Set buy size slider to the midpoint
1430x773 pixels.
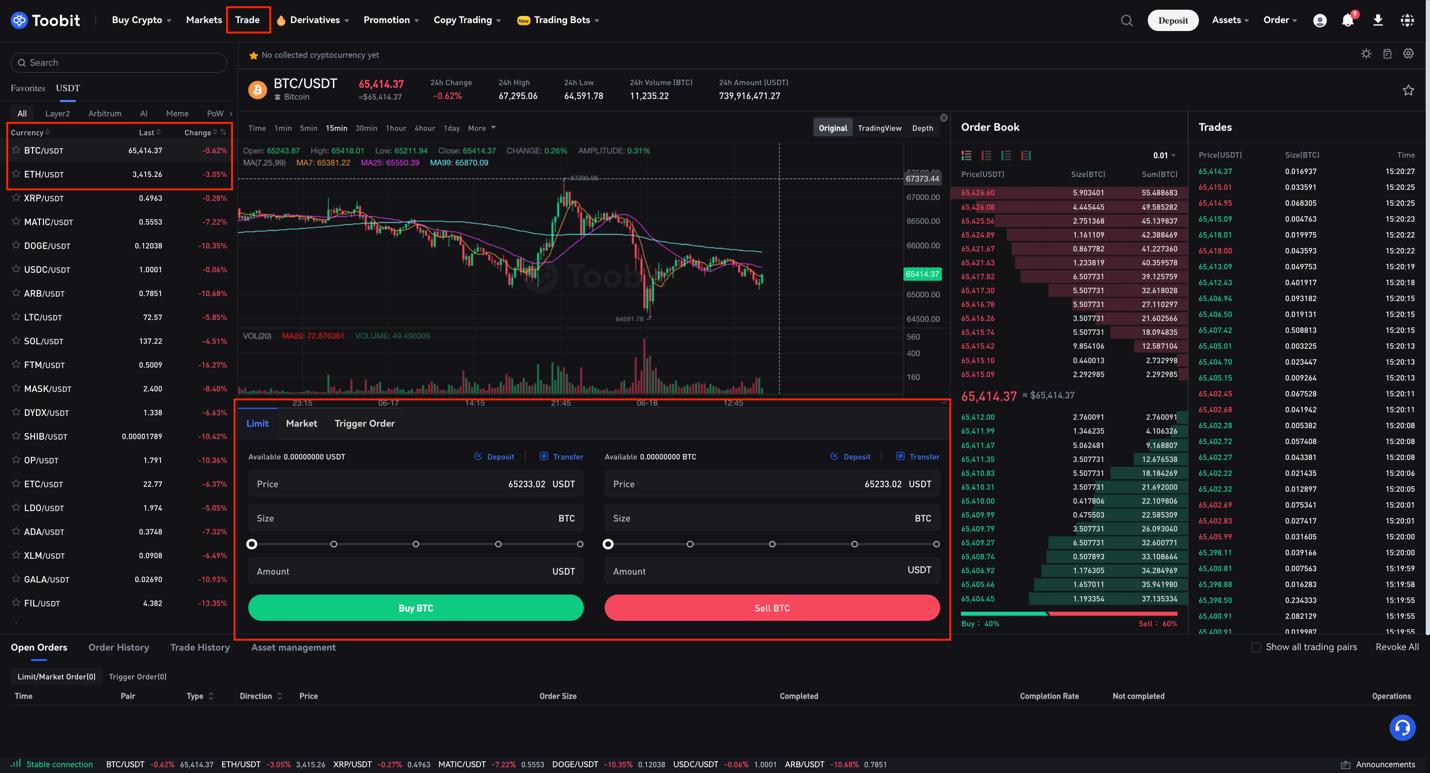[416, 544]
